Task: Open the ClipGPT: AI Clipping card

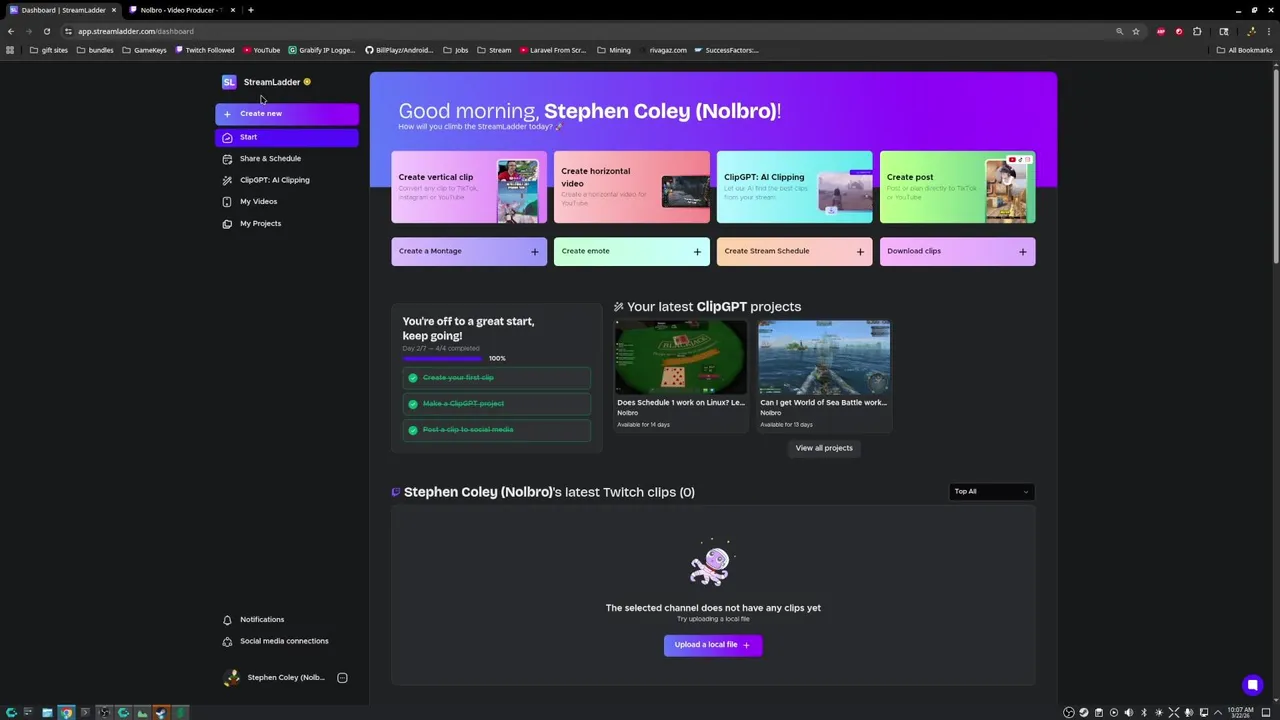Action: click(x=795, y=187)
